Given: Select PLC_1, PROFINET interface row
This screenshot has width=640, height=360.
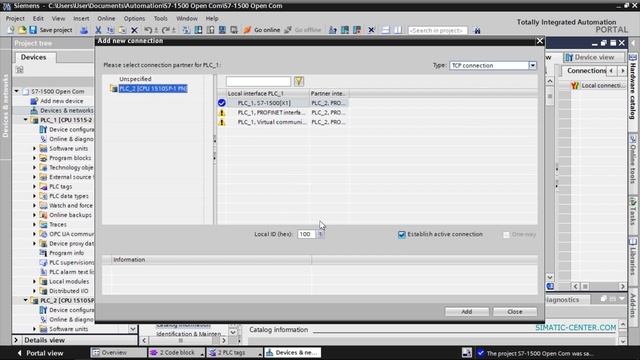Looking at the screenshot, I should pyautogui.click(x=283, y=112).
